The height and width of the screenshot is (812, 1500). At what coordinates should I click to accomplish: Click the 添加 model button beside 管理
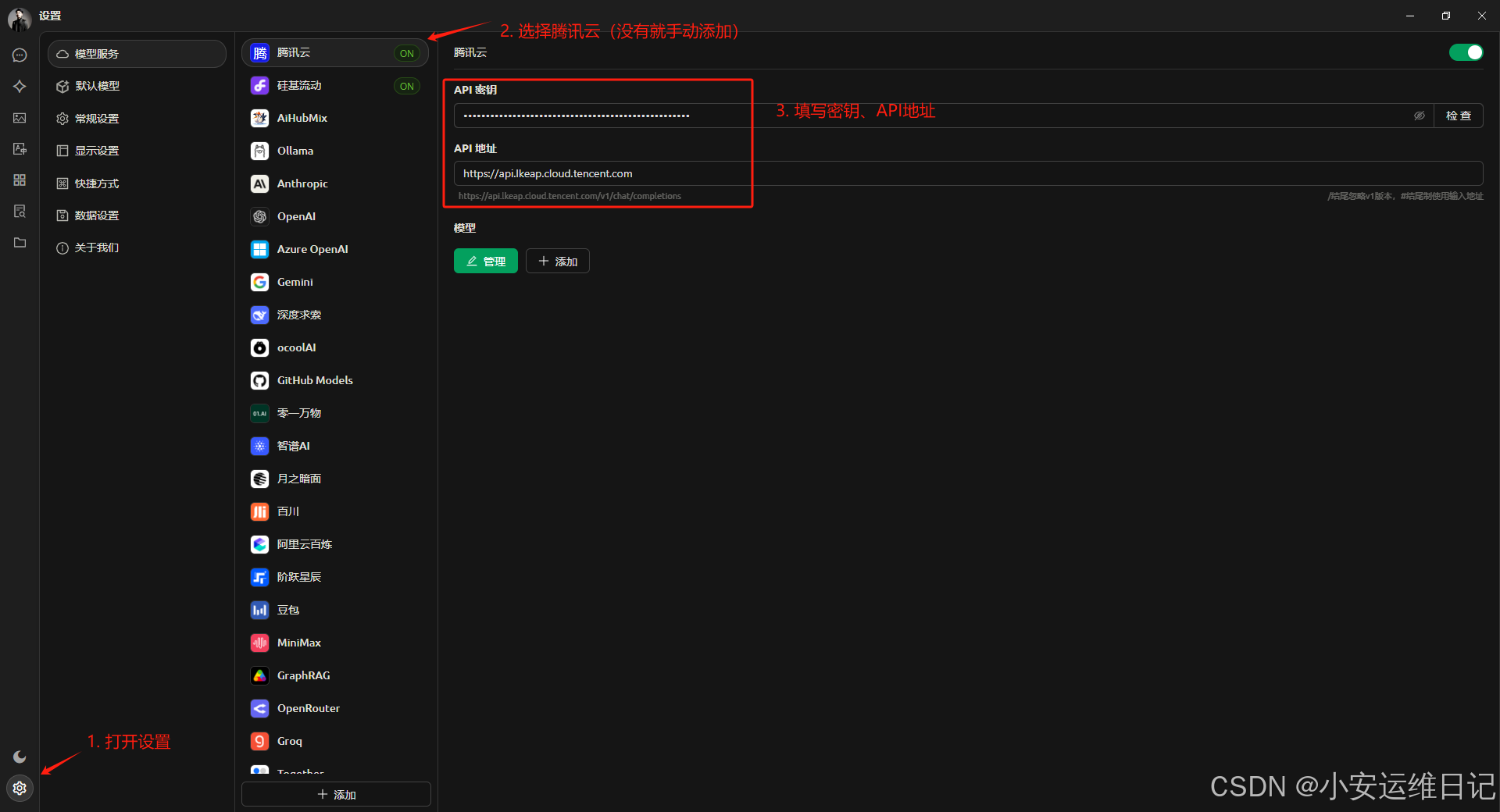click(x=558, y=261)
